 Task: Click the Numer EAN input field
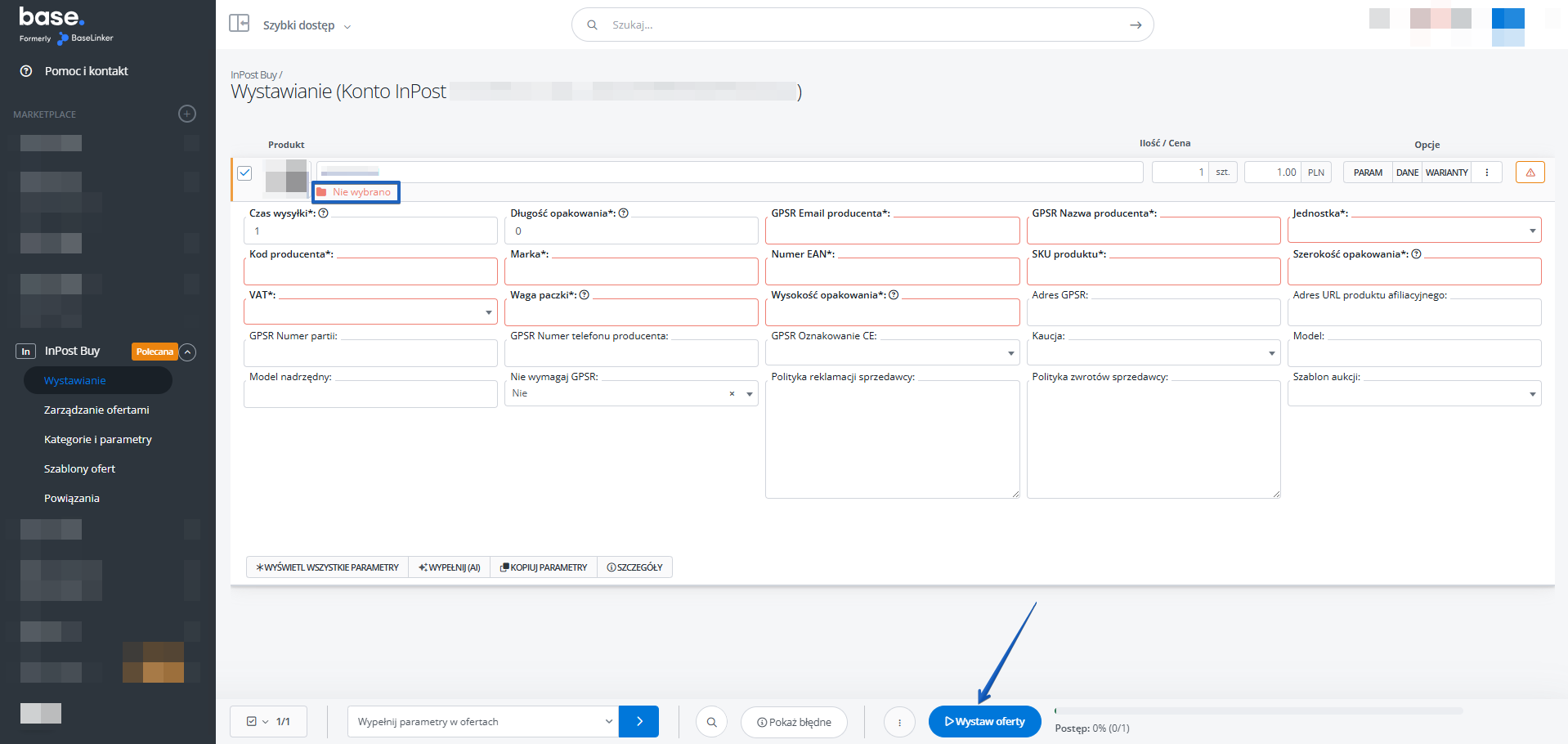point(891,271)
